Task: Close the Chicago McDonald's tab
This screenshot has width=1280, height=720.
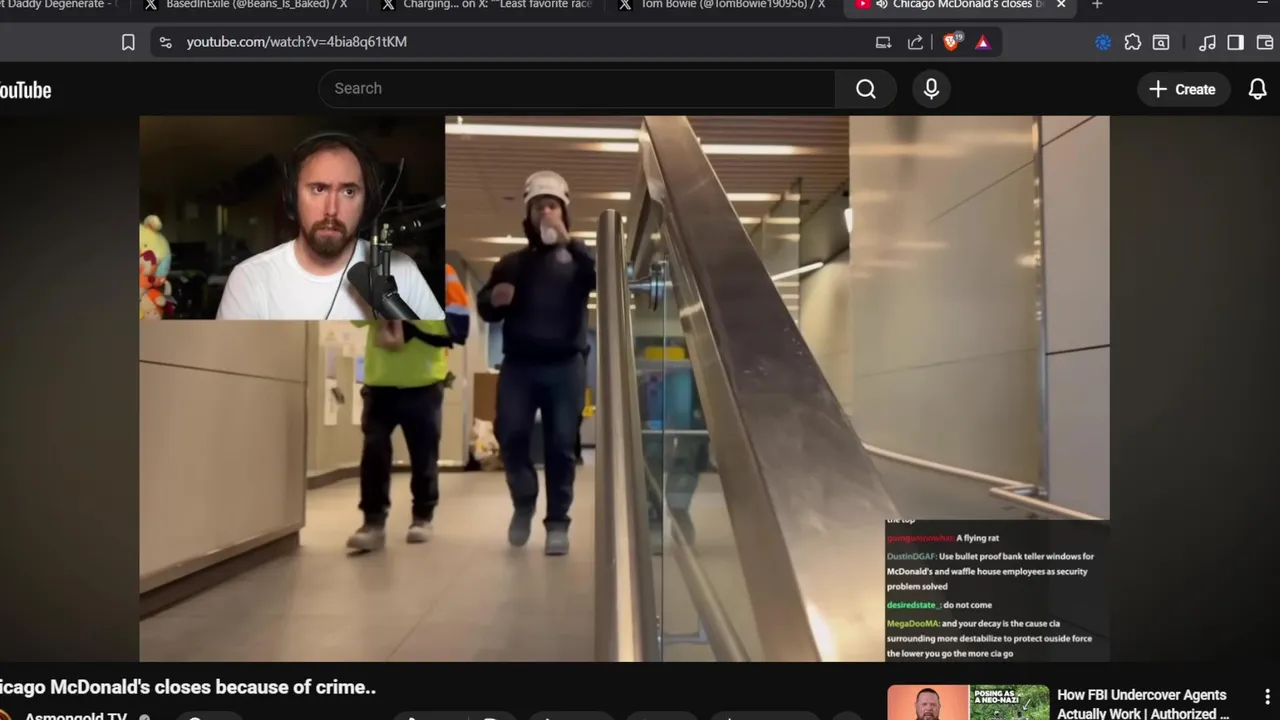Action: [x=1061, y=5]
